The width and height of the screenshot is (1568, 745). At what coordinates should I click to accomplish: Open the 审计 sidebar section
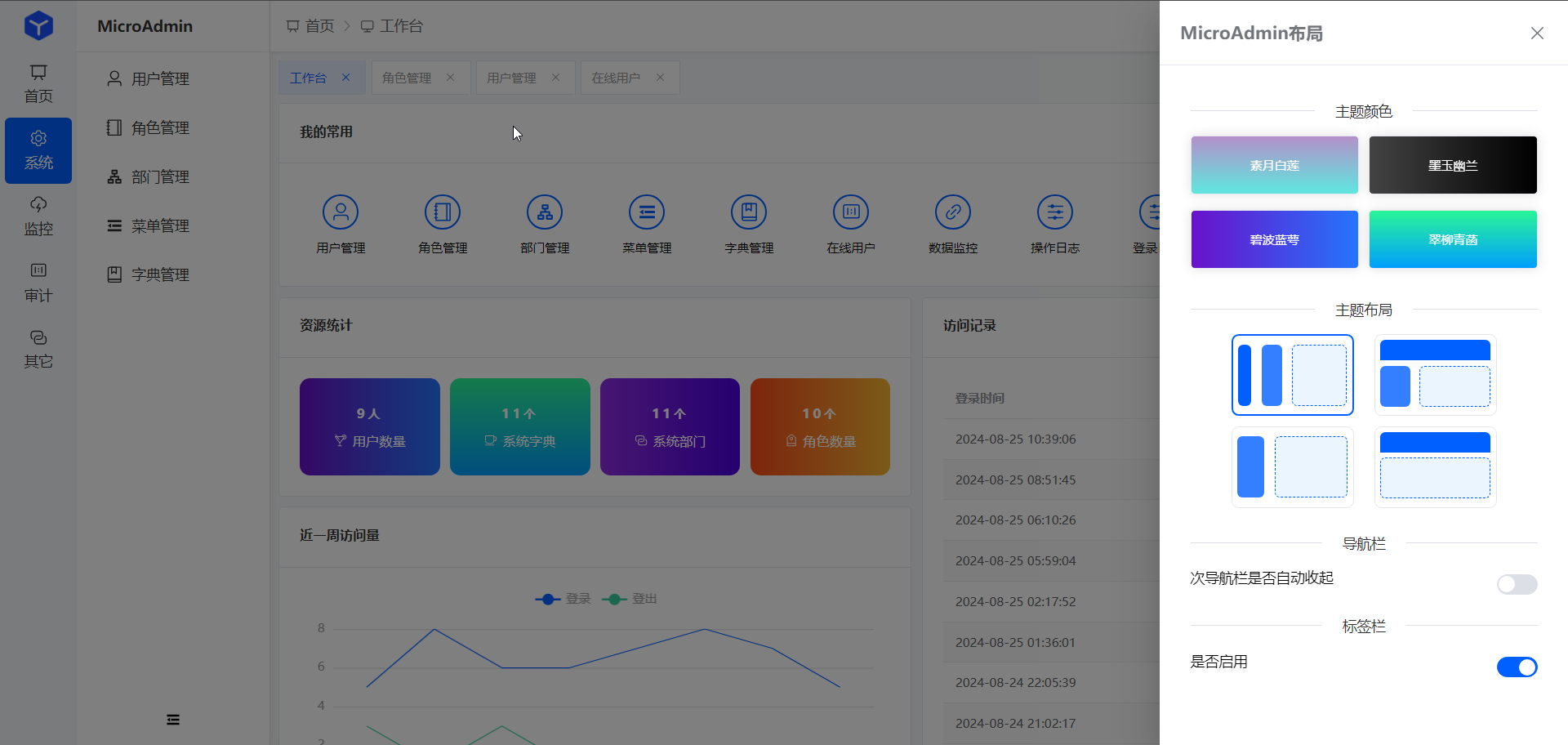tap(38, 283)
